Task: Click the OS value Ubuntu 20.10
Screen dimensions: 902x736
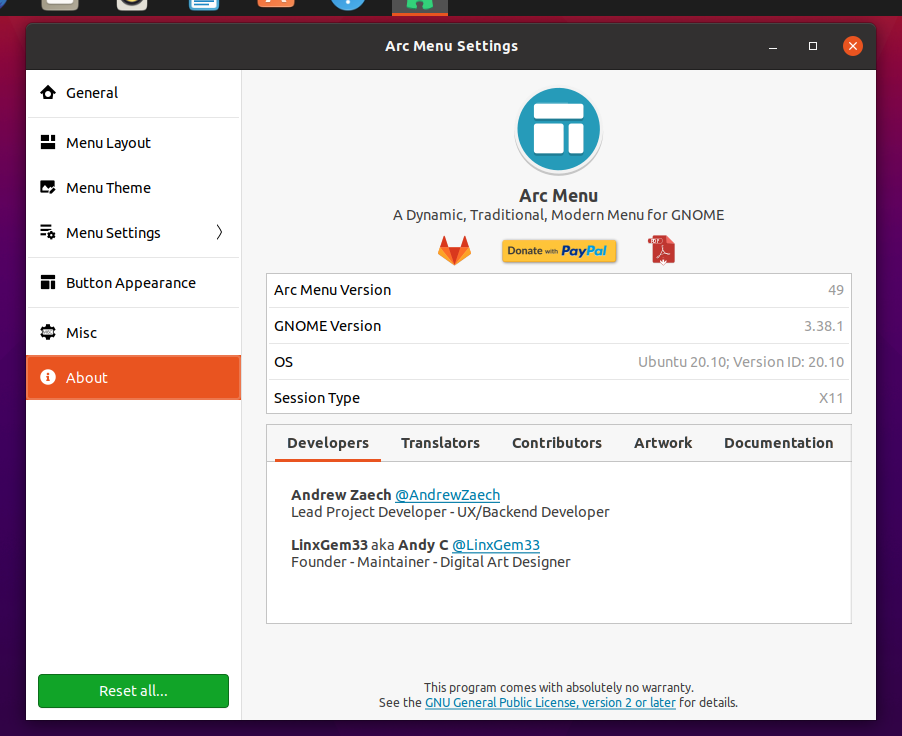Action: [x=741, y=362]
